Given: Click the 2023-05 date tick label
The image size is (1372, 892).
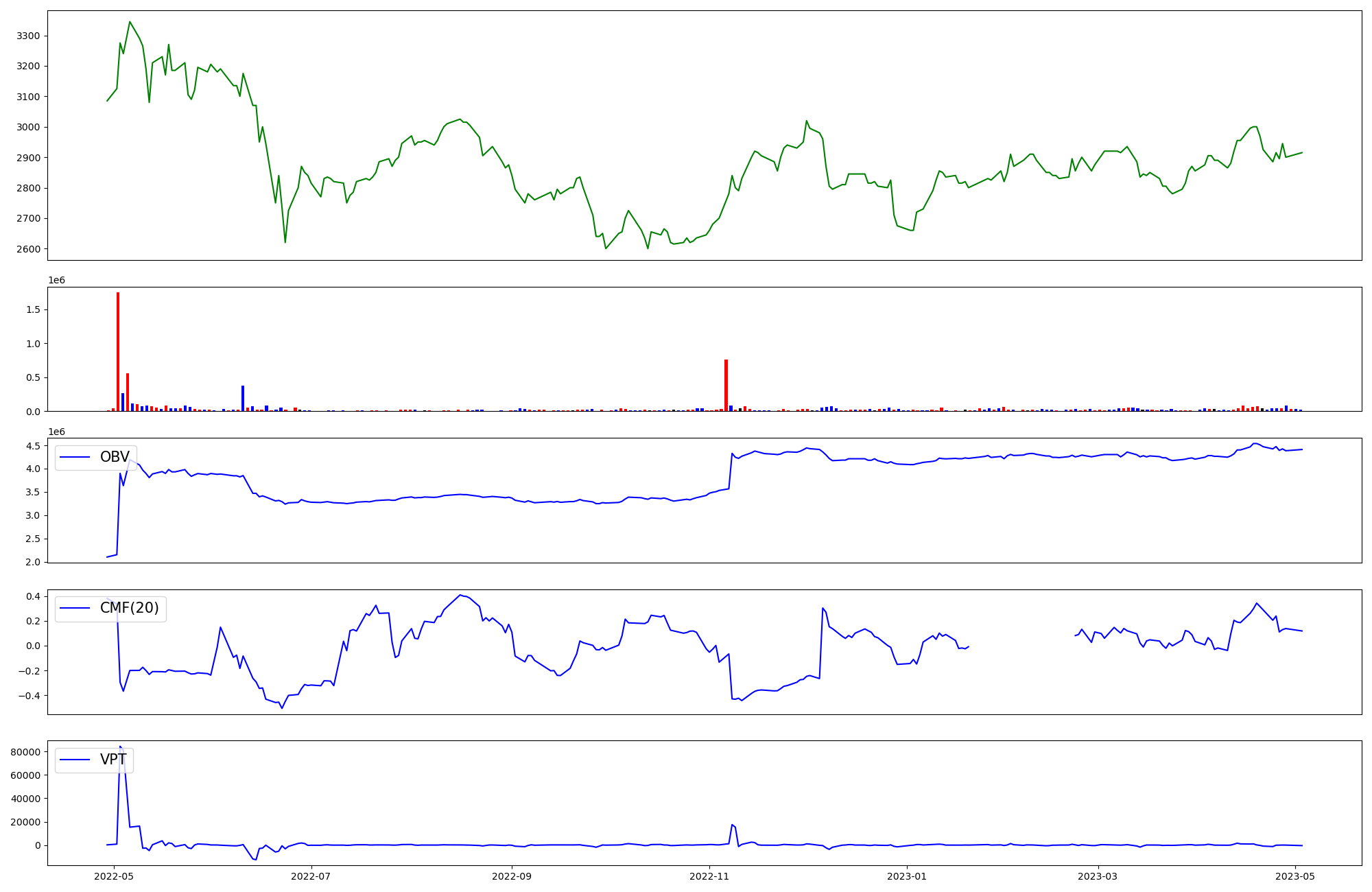Looking at the screenshot, I should (x=1295, y=876).
